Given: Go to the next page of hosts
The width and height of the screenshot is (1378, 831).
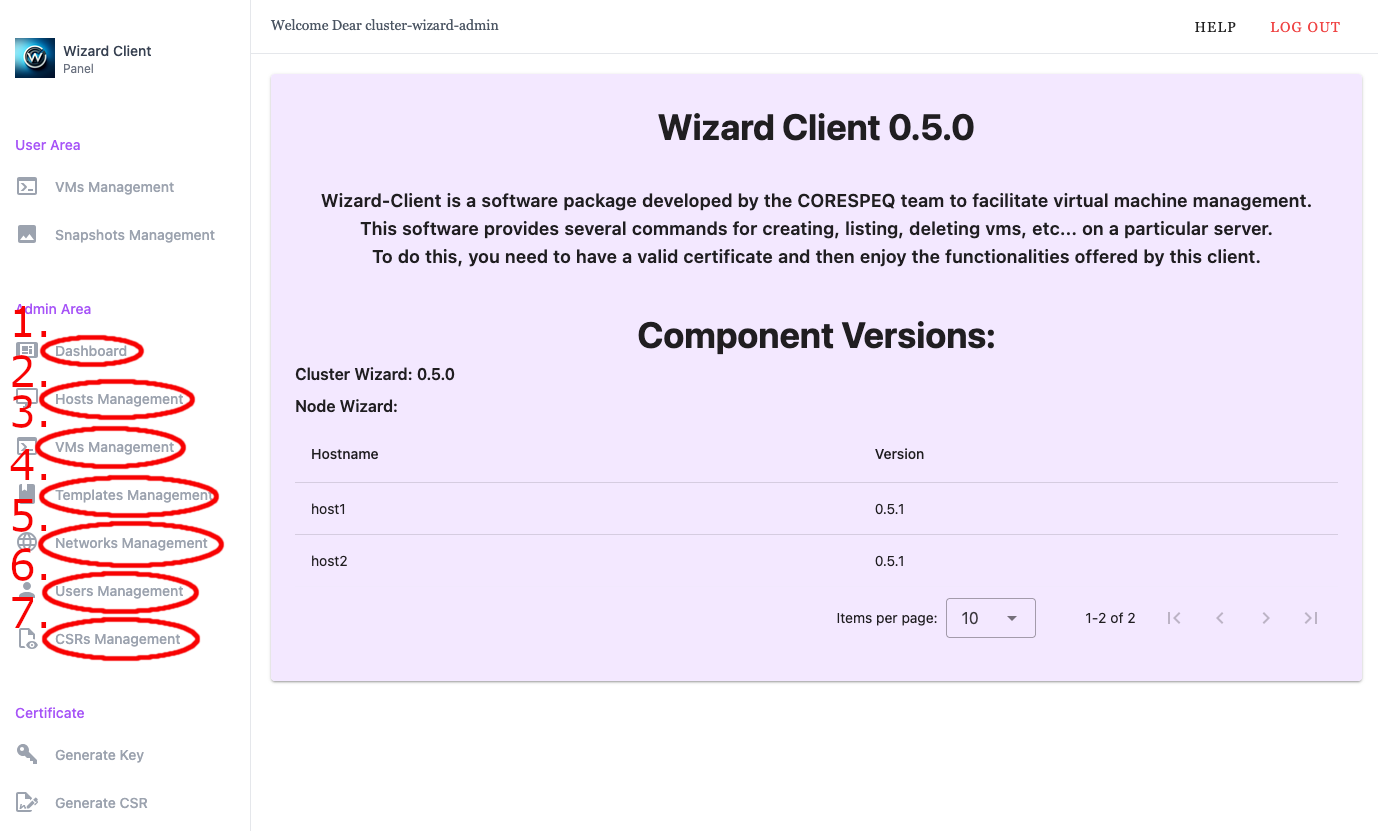Looking at the screenshot, I should [1265, 618].
